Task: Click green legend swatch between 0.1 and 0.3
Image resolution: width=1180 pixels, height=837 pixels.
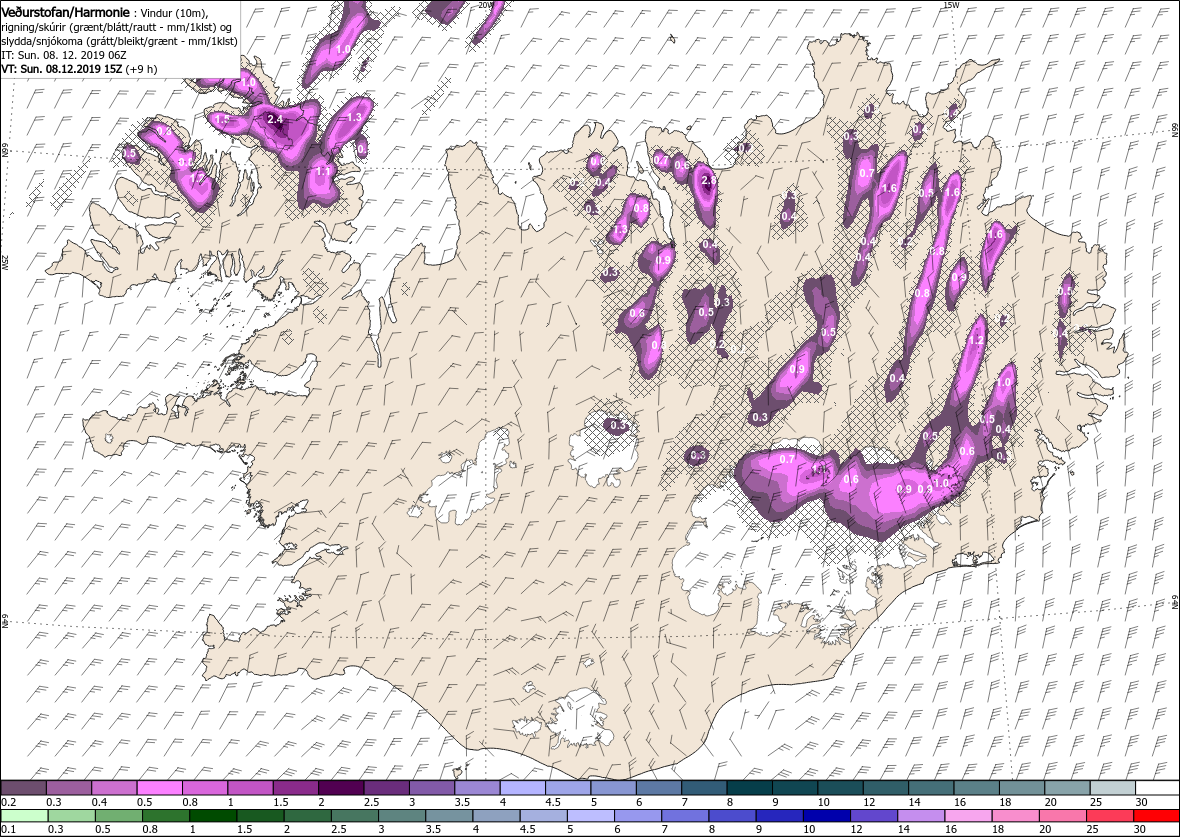Action: pyautogui.click(x=24, y=816)
